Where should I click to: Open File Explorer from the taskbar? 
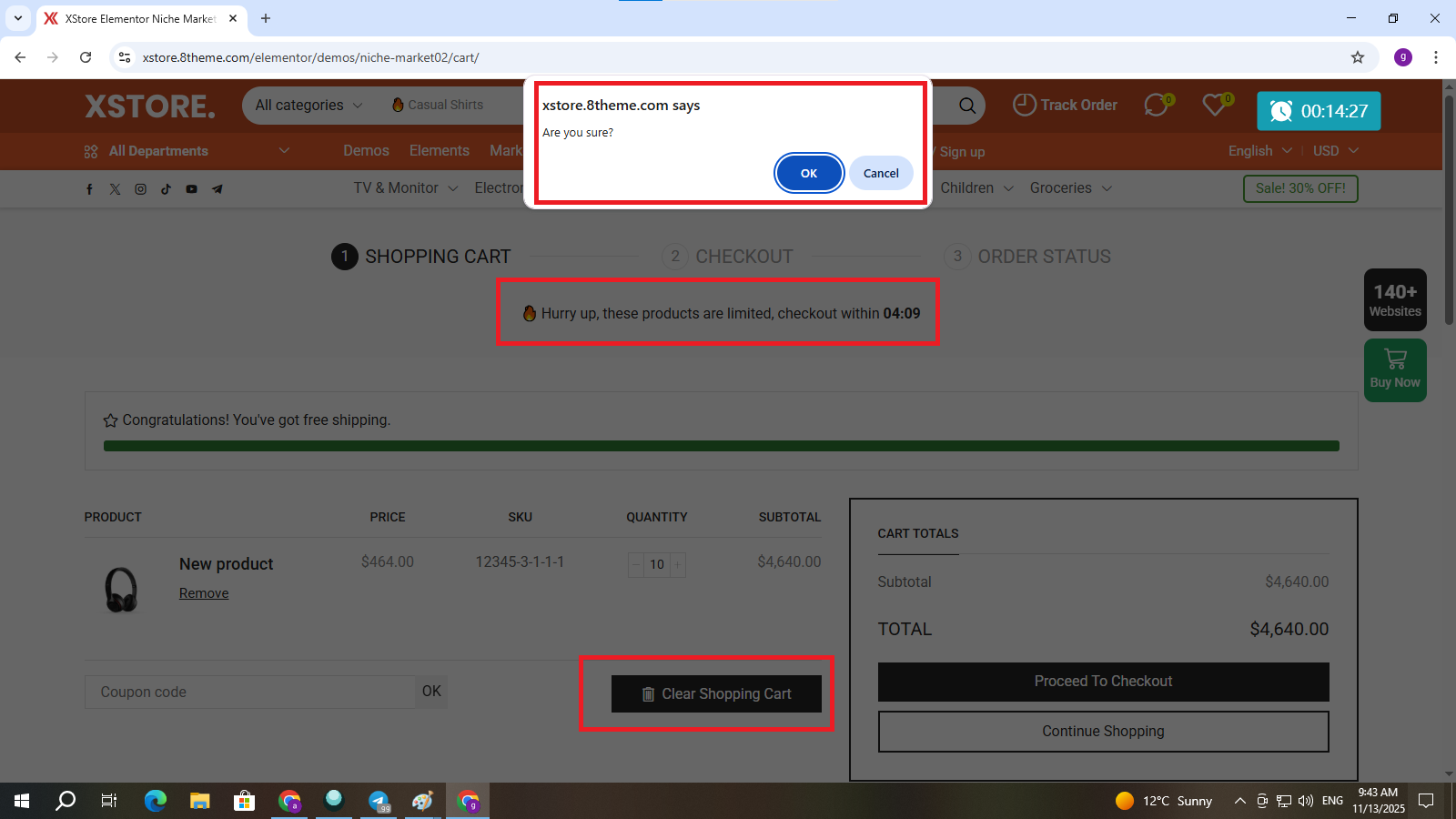point(199,801)
